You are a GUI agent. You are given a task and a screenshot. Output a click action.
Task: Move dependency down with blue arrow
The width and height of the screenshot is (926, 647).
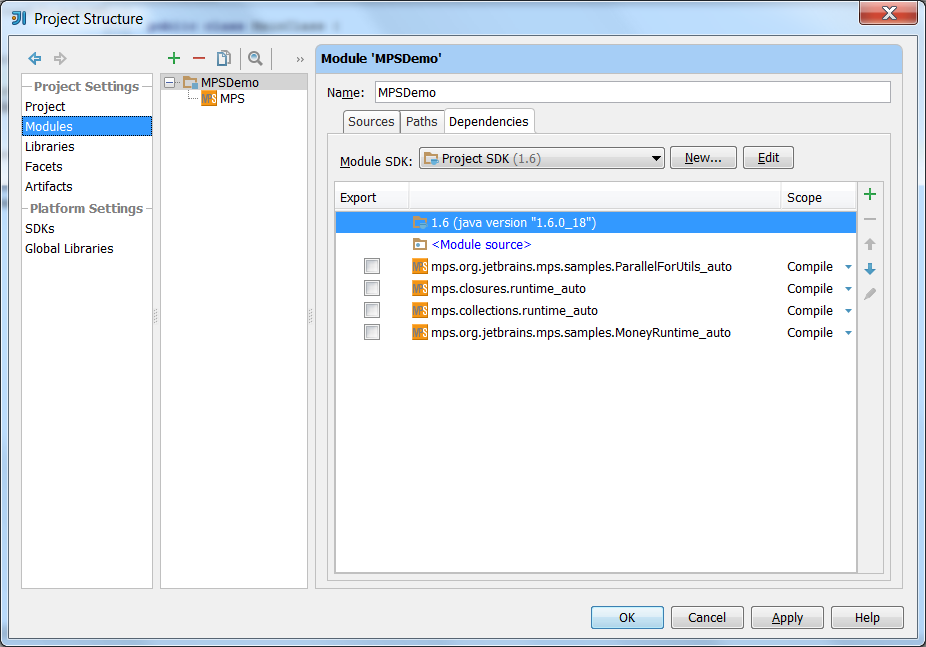(870, 269)
